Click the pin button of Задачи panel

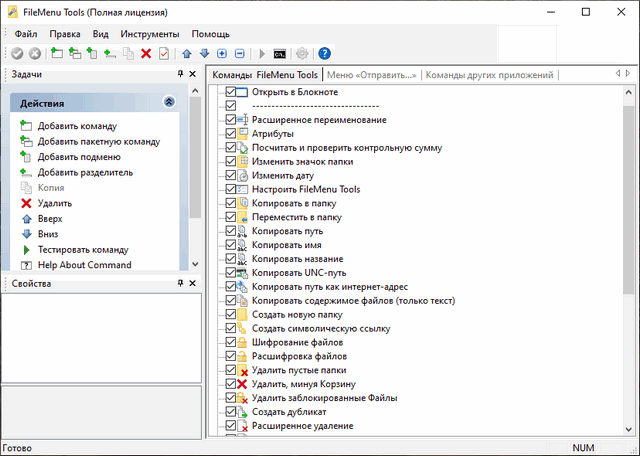[x=180, y=75]
